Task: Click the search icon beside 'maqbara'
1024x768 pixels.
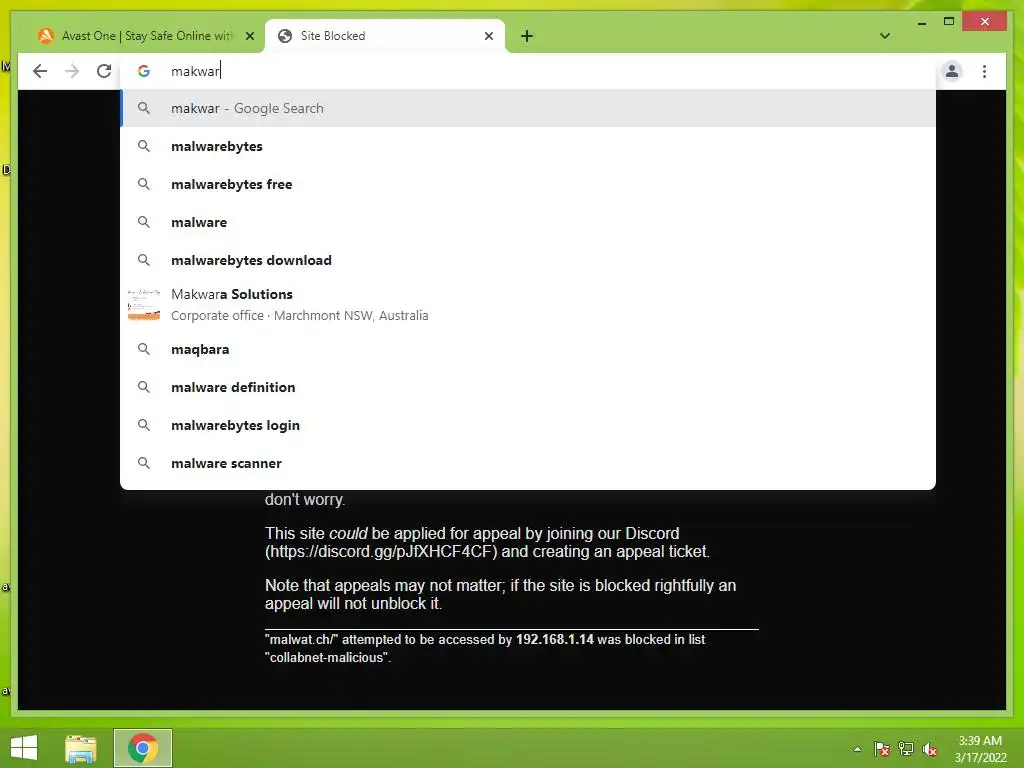Action: pos(144,349)
